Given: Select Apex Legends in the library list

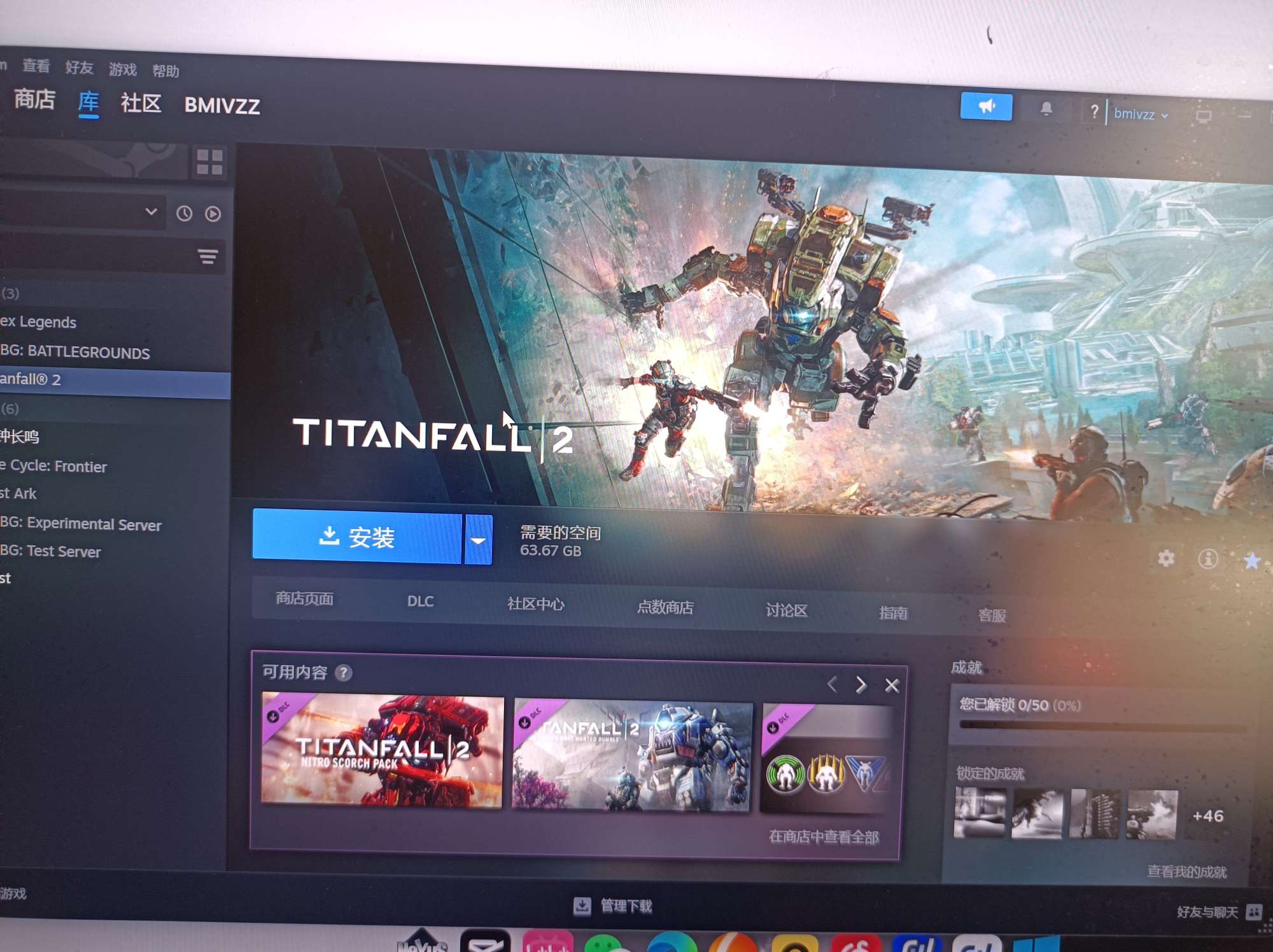Looking at the screenshot, I should pyautogui.click(x=115, y=322).
